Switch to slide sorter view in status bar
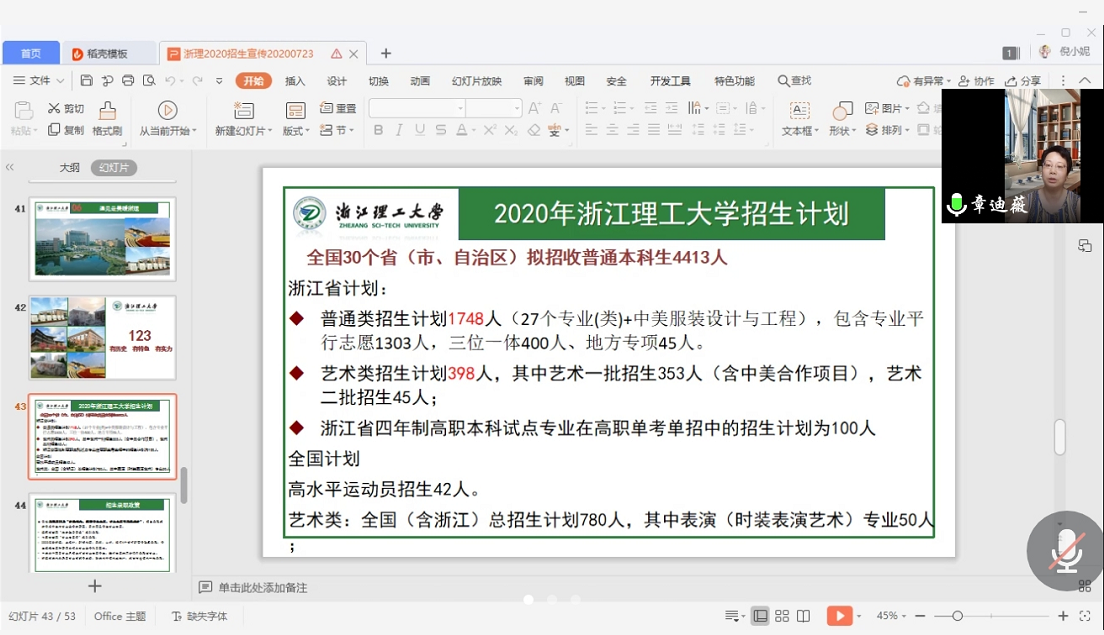 (x=782, y=616)
